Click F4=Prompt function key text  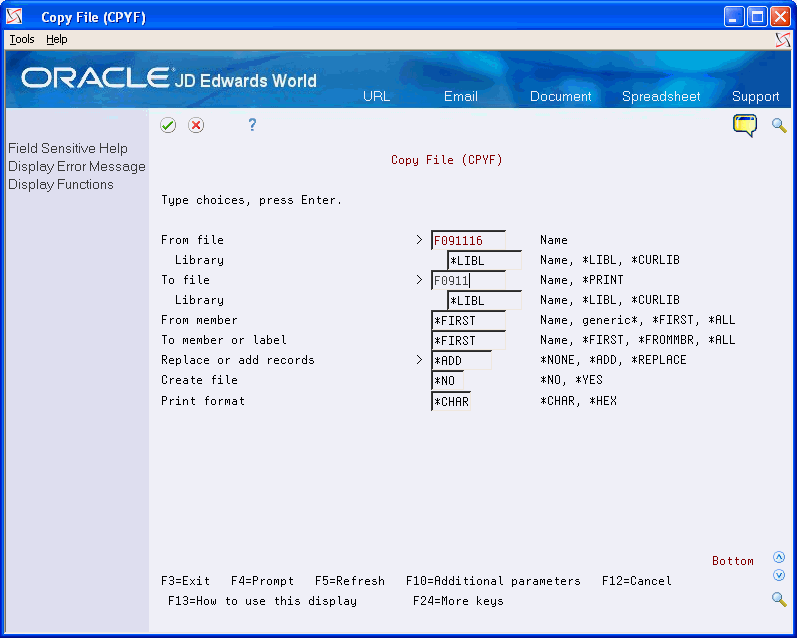click(262, 581)
